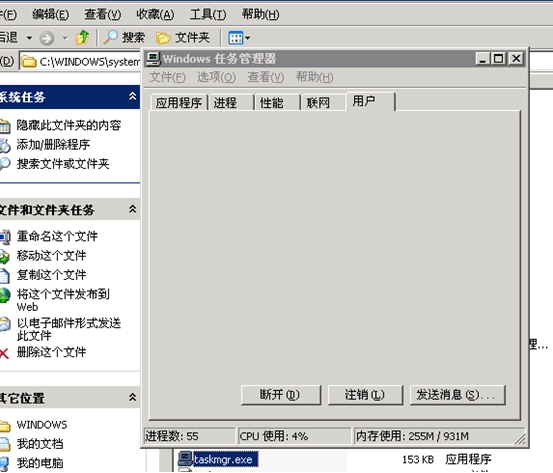This screenshot has width=553, height=473.
Task: Open the Views button dropdown arrow
Action: [248, 38]
